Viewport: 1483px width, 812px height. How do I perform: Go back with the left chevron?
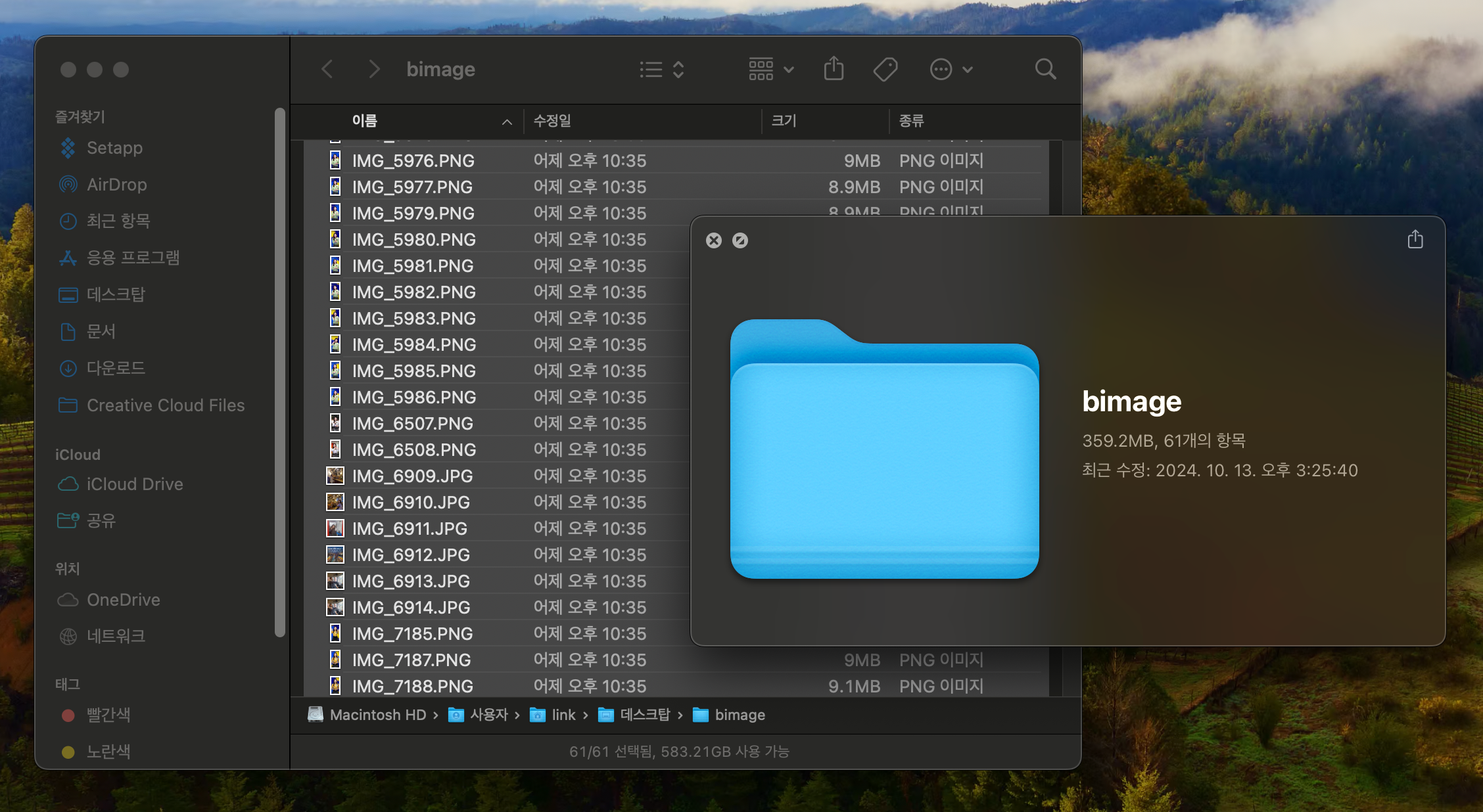327,69
